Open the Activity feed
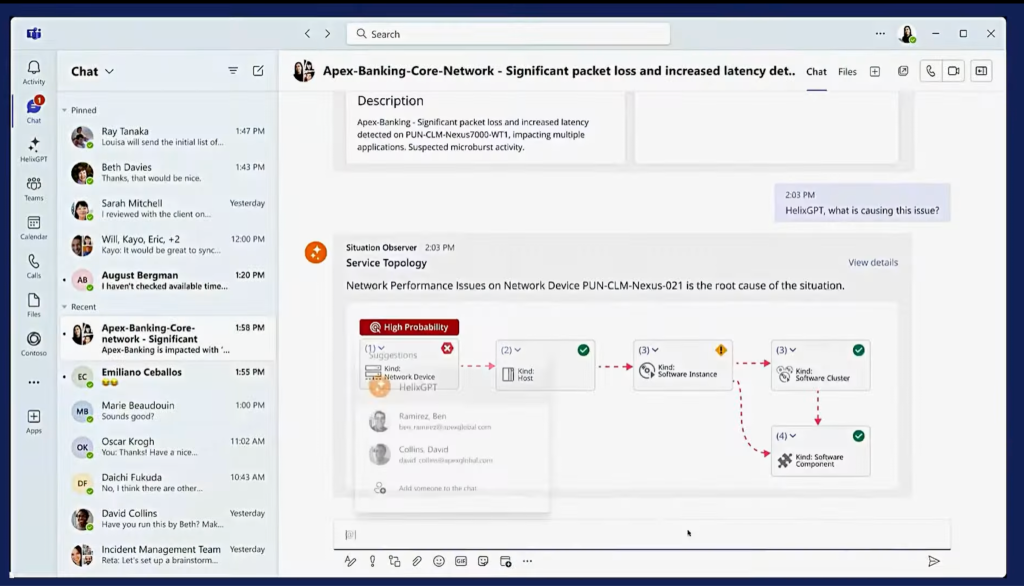1024x586 pixels. click(x=34, y=73)
